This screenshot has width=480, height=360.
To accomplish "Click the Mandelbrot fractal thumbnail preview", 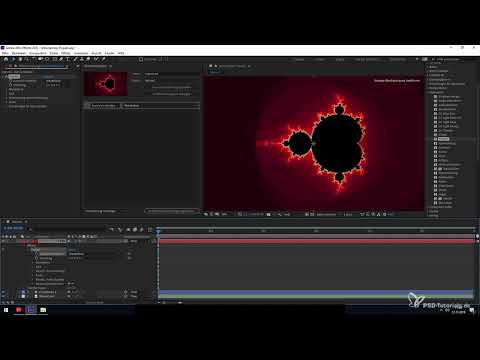I will point(106,84).
